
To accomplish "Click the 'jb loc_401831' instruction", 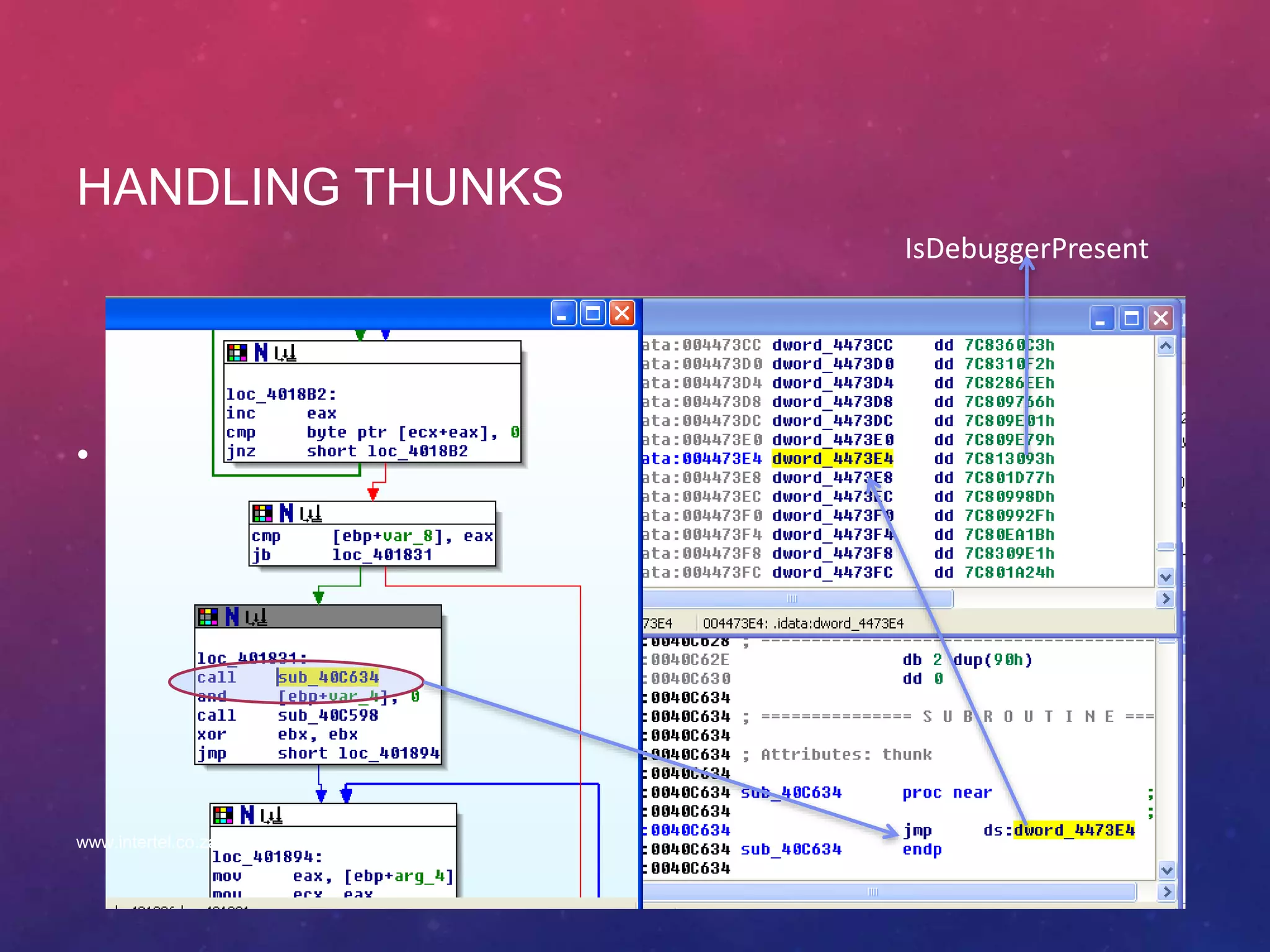I will pyautogui.click(x=342, y=555).
